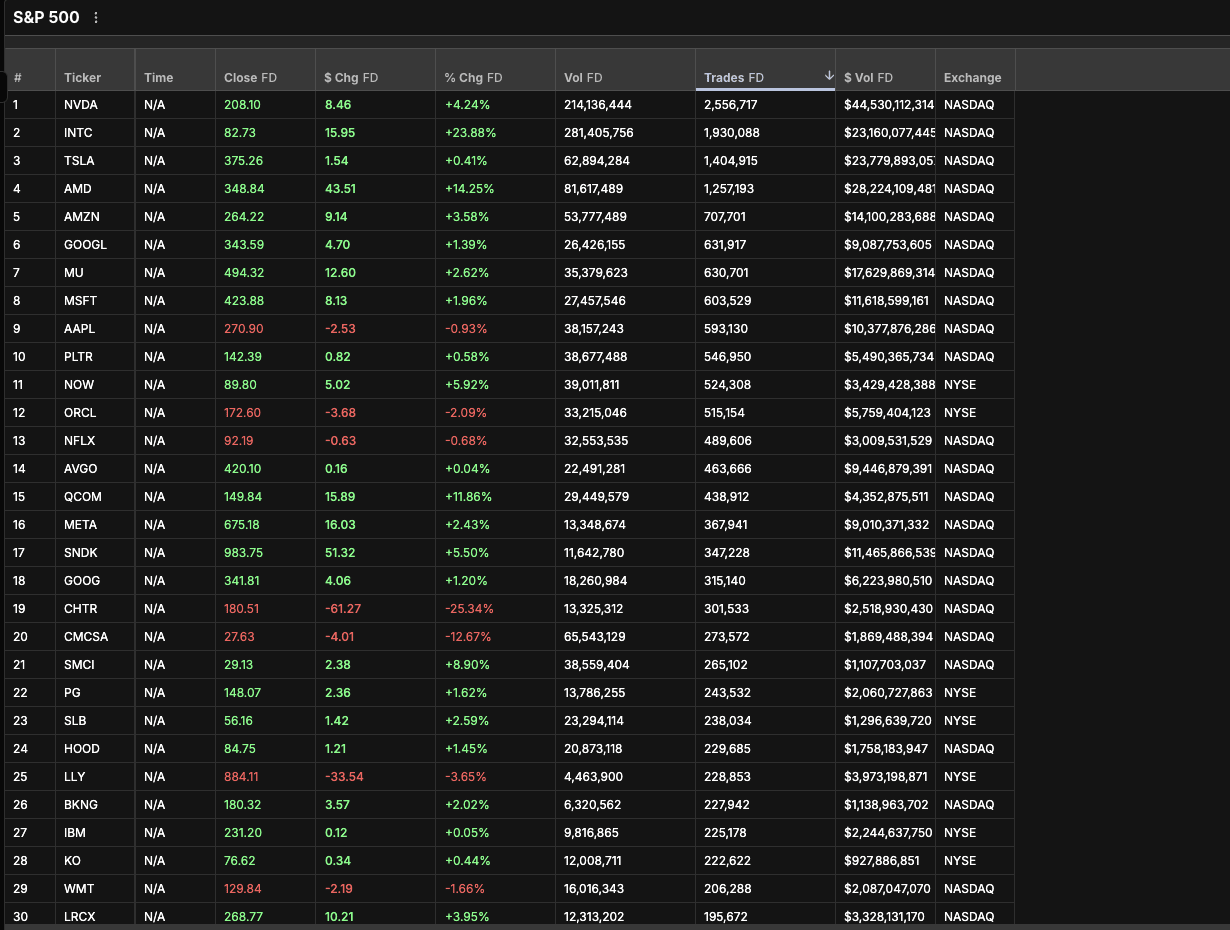Click the $9,087,753,605 dollar volume for GOOGL

coord(888,244)
